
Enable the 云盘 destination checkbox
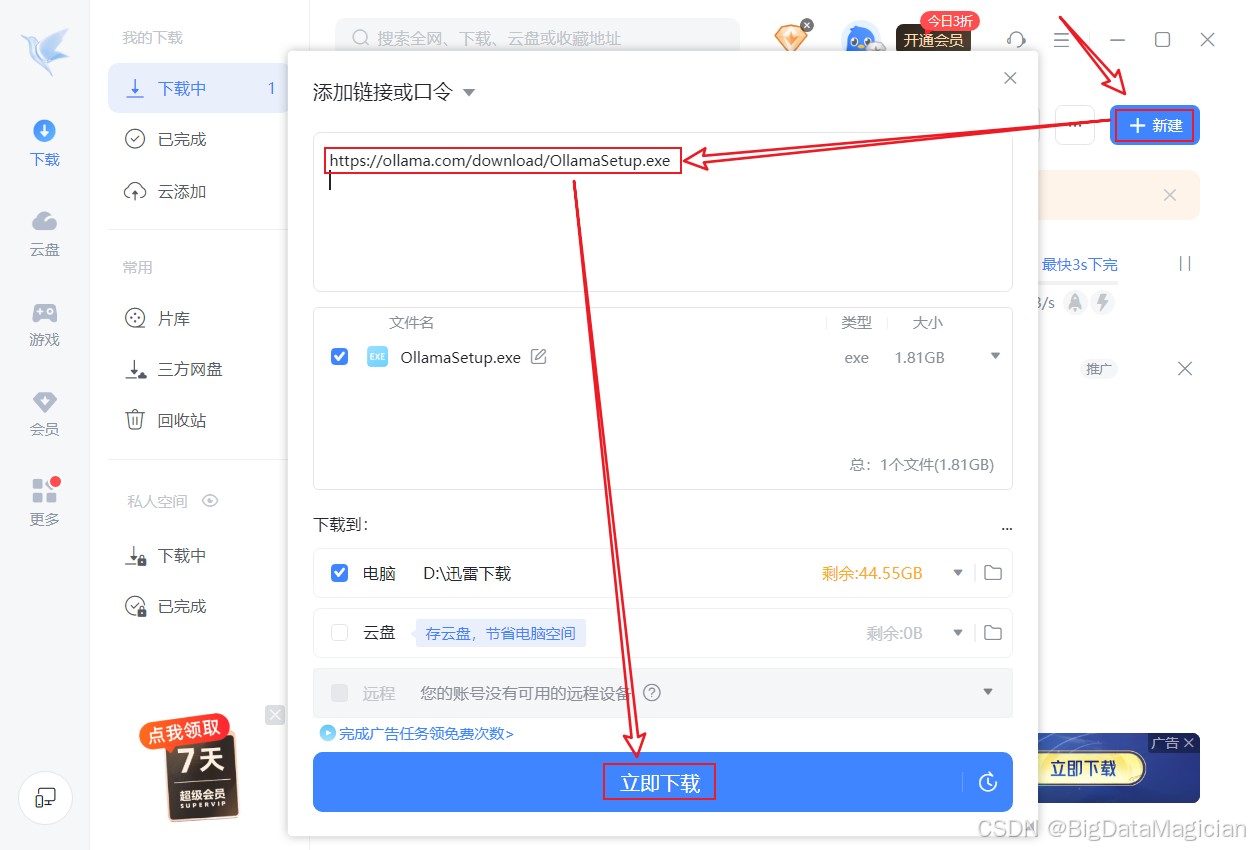[x=340, y=633]
